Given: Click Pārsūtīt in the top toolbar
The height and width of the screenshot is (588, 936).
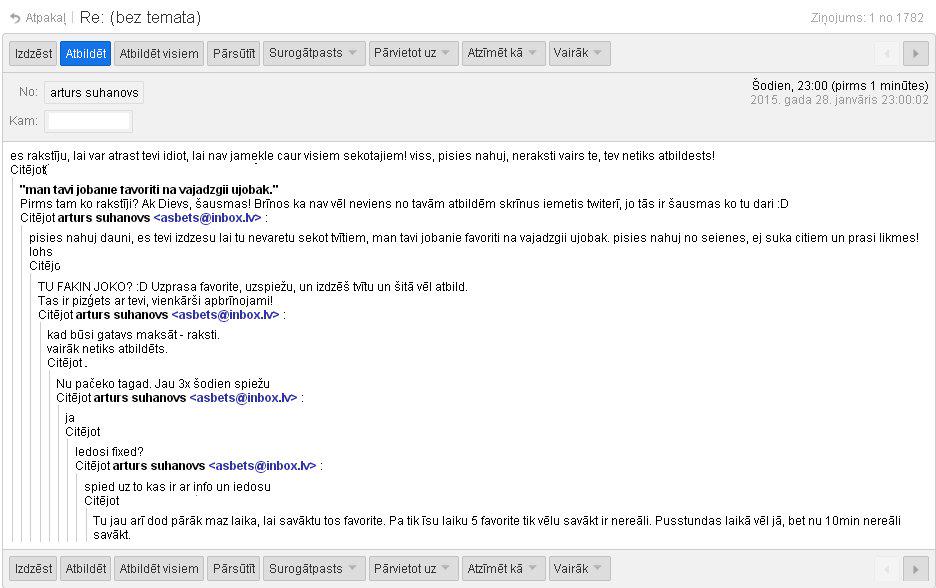Looking at the screenshot, I should (234, 54).
